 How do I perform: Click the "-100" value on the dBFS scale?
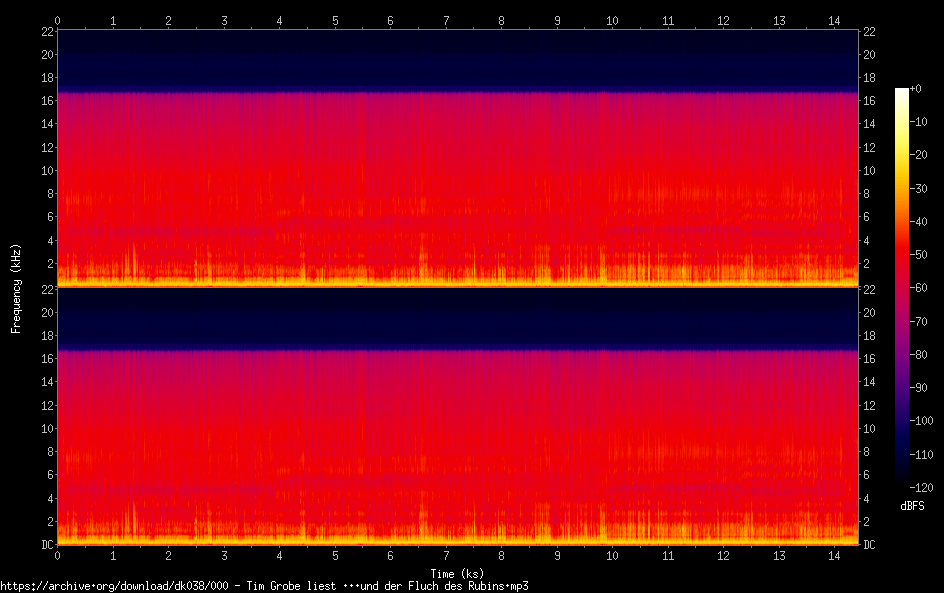(922, 421)
